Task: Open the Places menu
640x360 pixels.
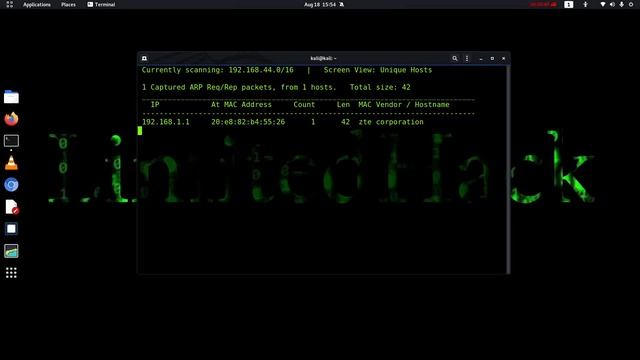Action: tap(68, 4)
